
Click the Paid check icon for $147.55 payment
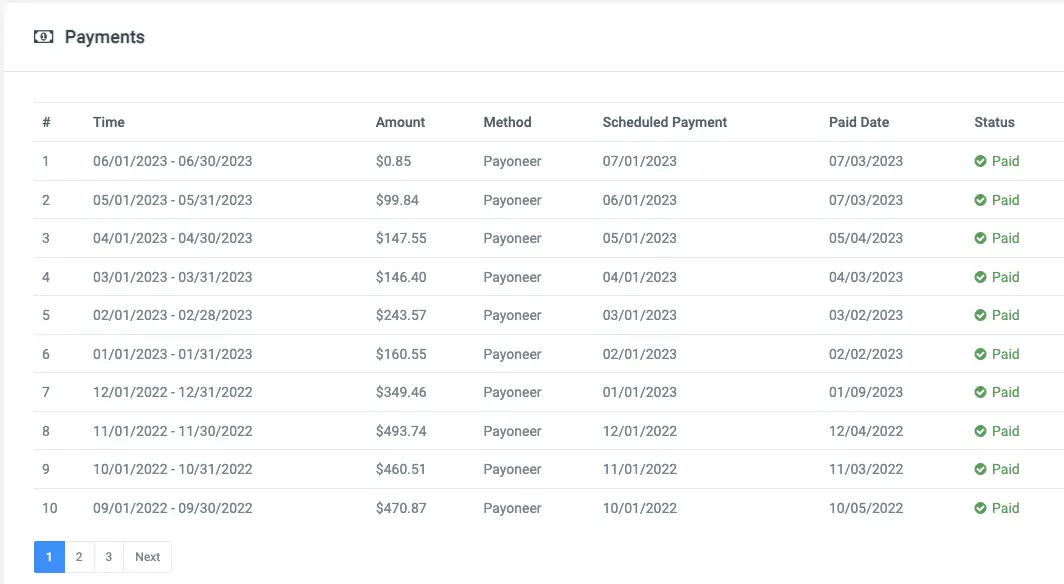(981, 238)
